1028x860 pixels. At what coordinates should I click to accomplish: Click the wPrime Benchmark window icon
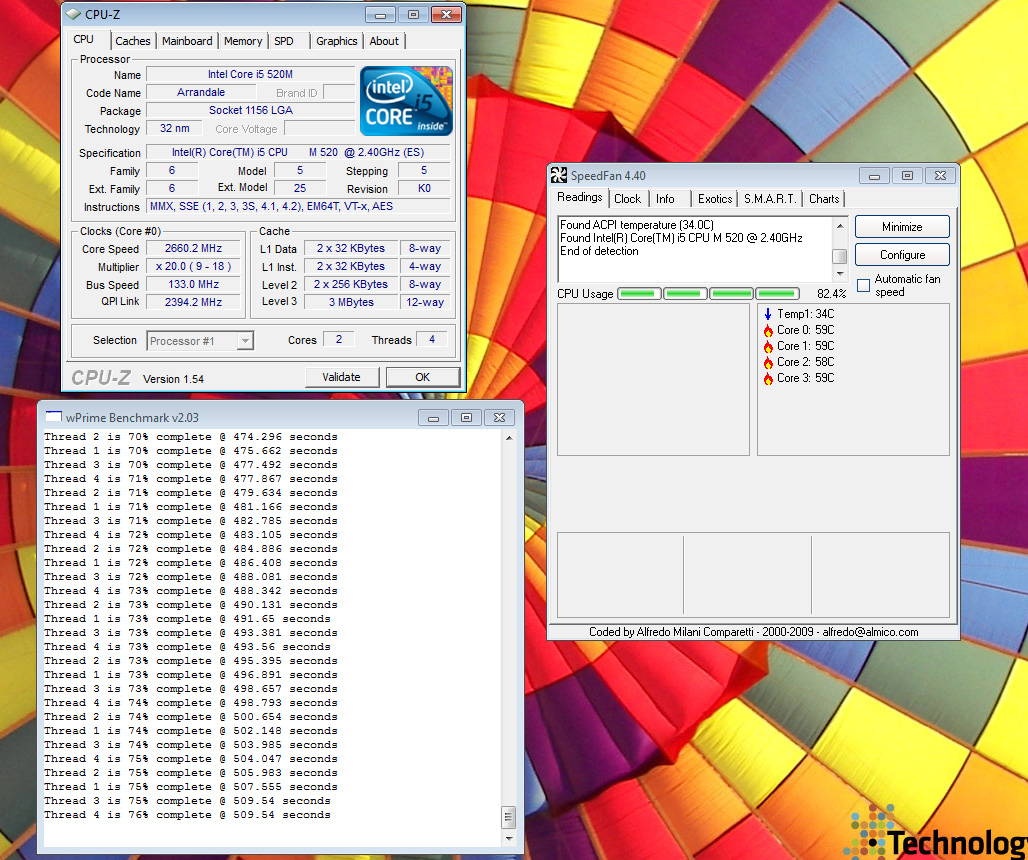(x=54, y=418)
